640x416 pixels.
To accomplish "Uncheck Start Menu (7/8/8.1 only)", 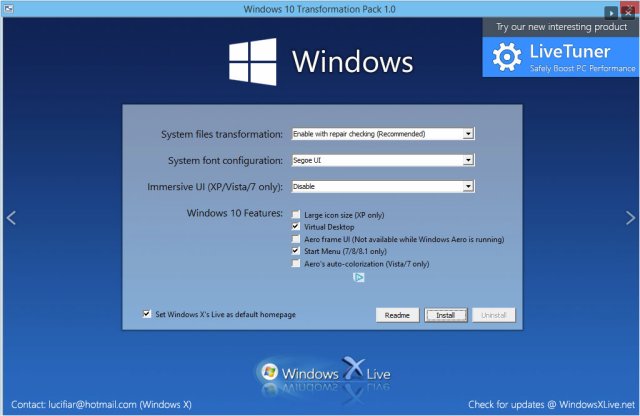I will point(296,251).
